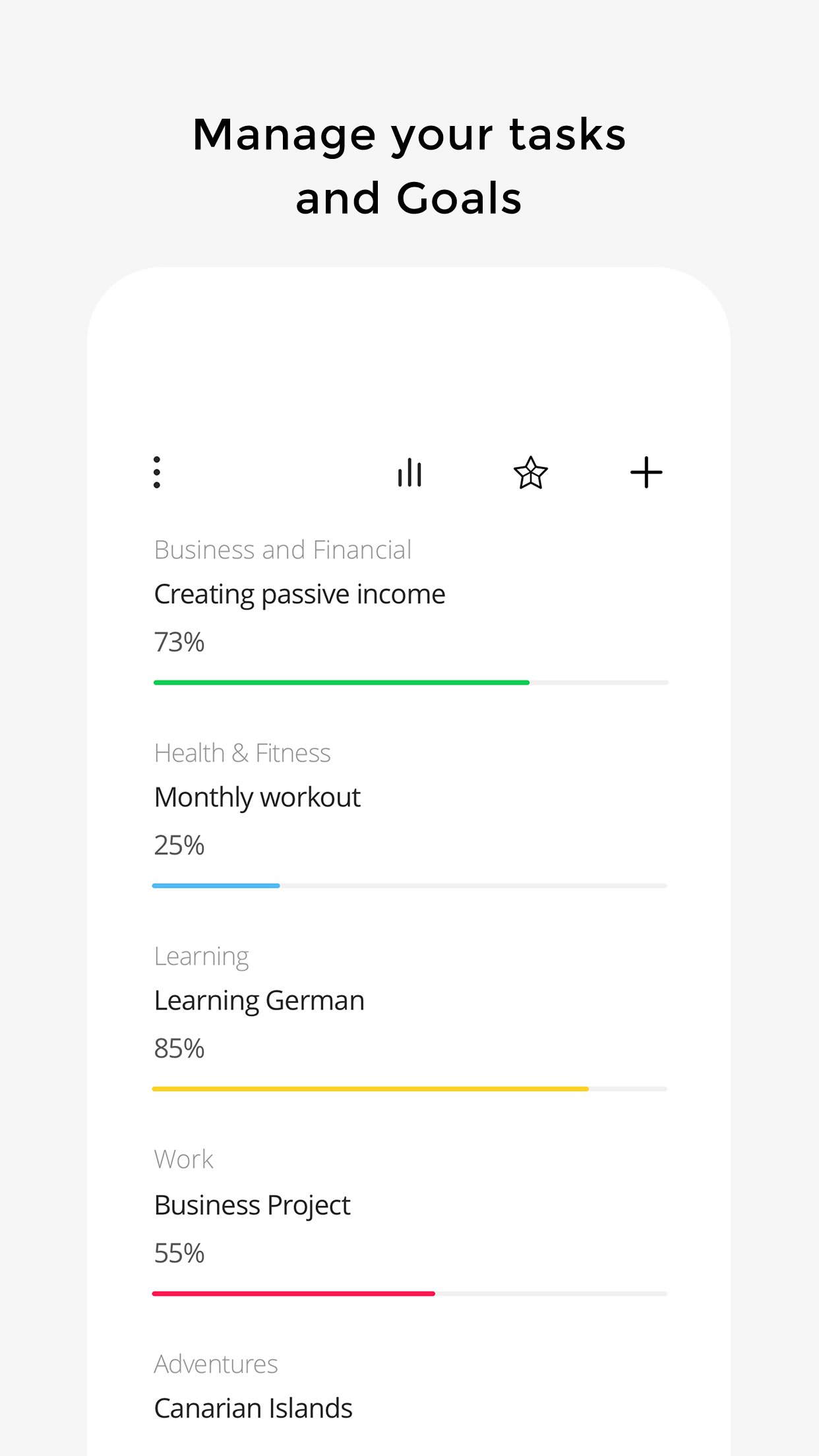Tap the Adventures category label
Viewport: 819px width, 1456px height.
[216, 1364]
